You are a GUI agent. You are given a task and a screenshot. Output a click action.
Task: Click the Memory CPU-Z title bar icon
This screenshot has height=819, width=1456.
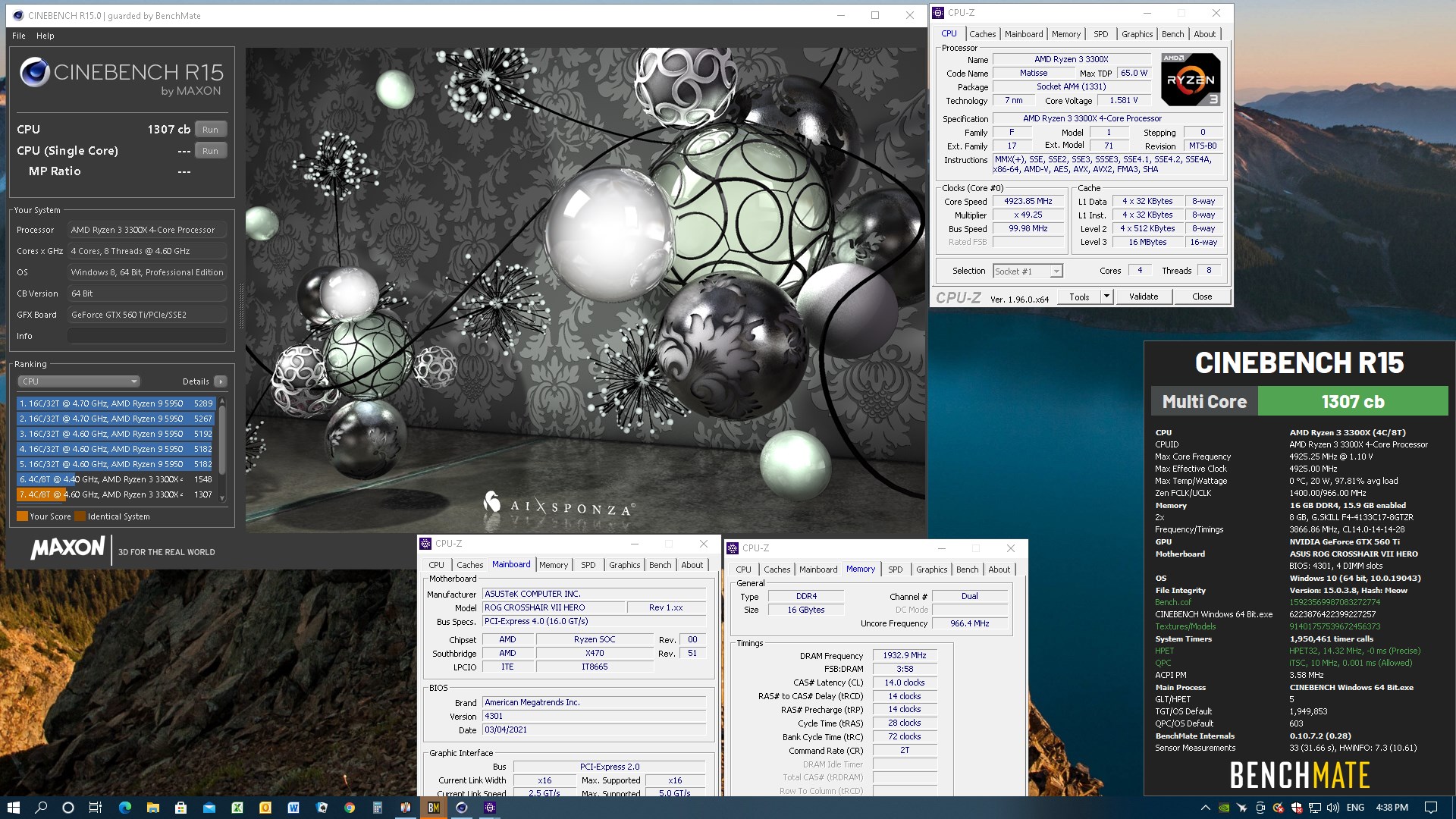point(733,548)
